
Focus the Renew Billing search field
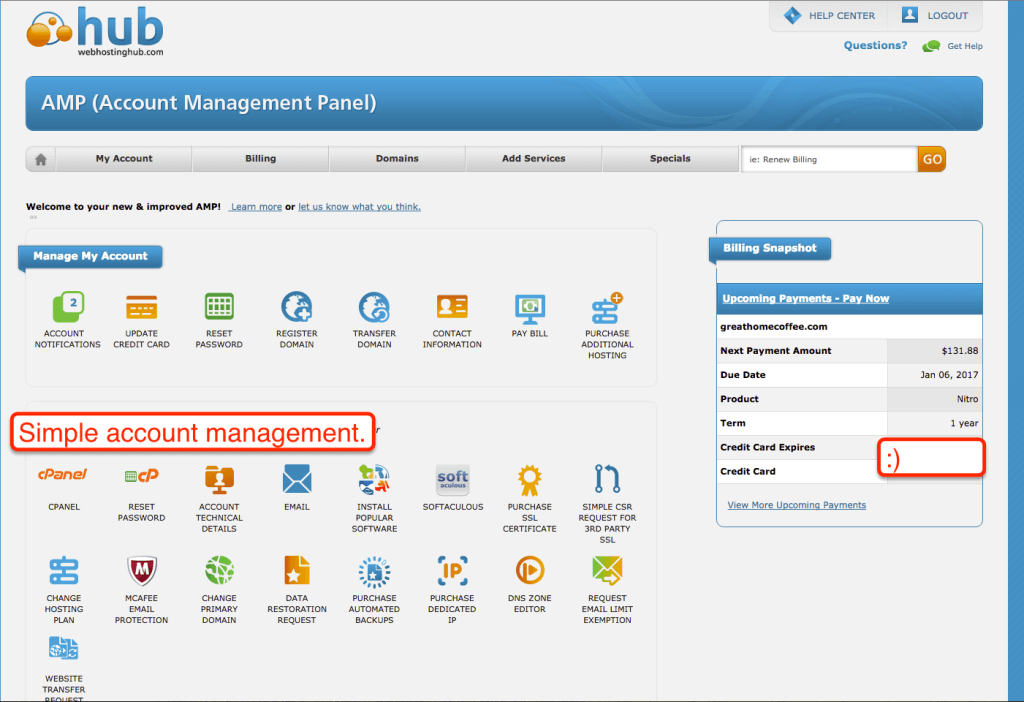click(829, 159)
